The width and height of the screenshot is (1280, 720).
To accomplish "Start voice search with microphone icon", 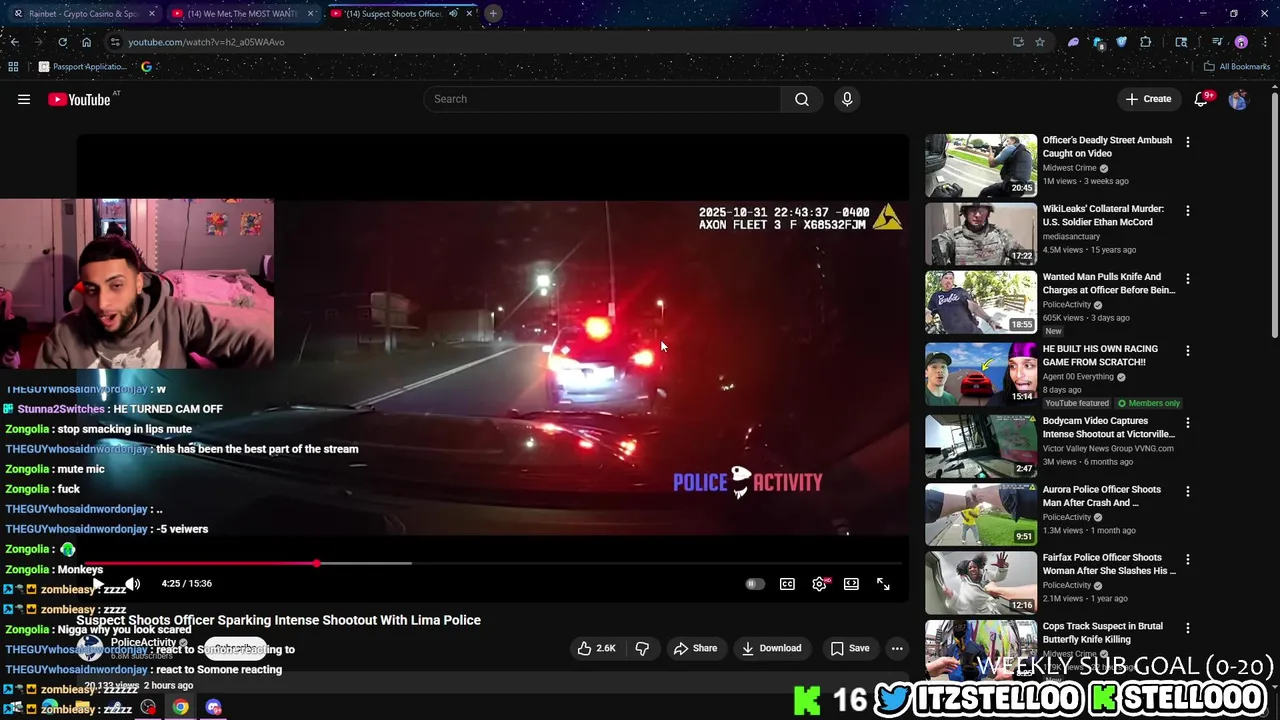I will point(847,99).
